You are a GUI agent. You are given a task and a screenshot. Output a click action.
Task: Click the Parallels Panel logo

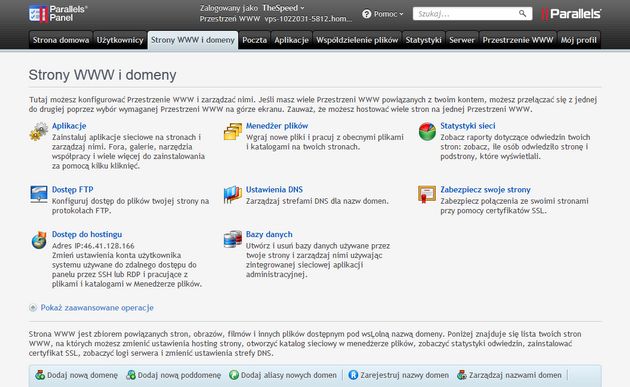pyautogui.click(x=58, y=14)
